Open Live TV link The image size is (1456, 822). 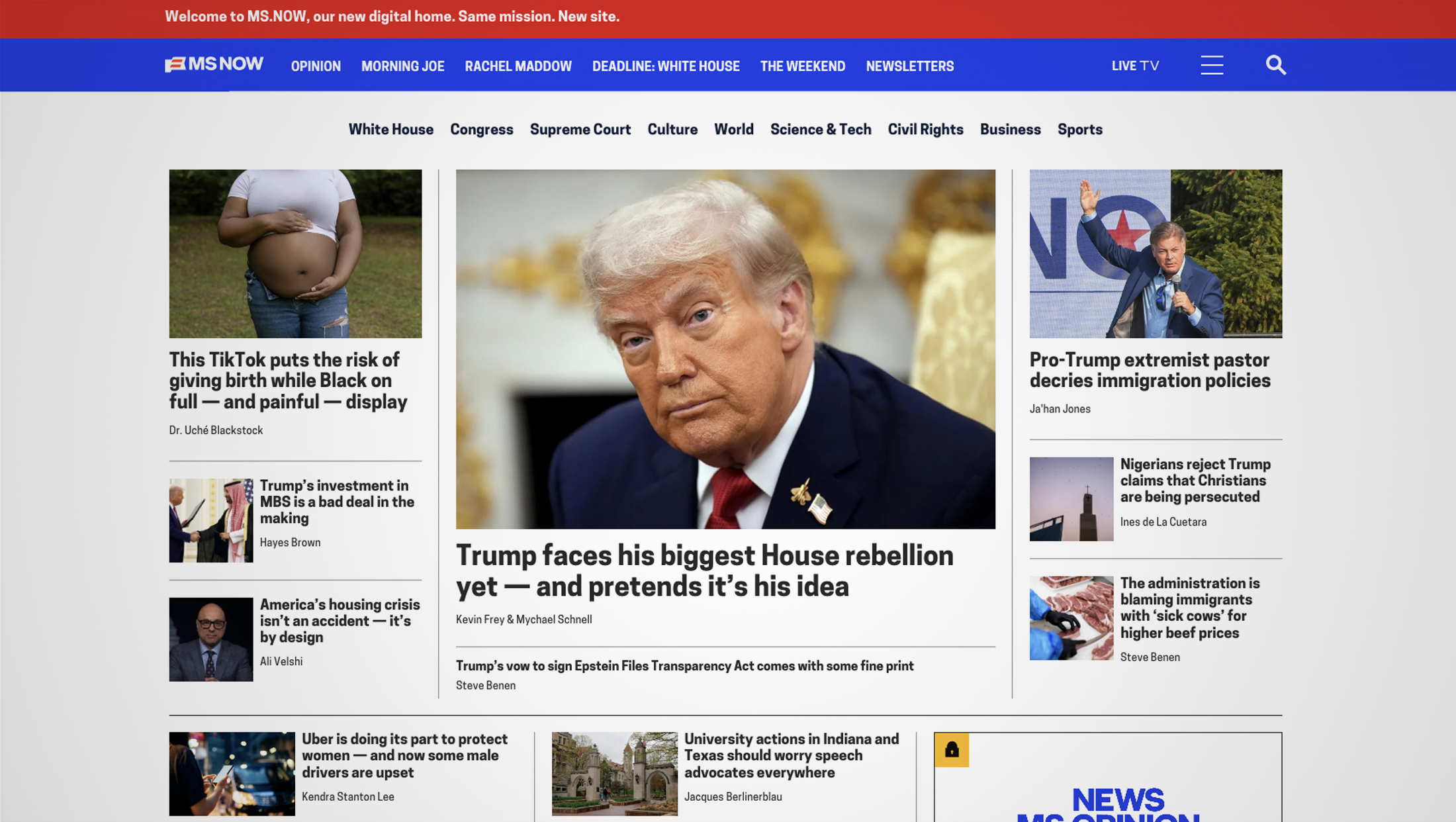[1134, 66]
